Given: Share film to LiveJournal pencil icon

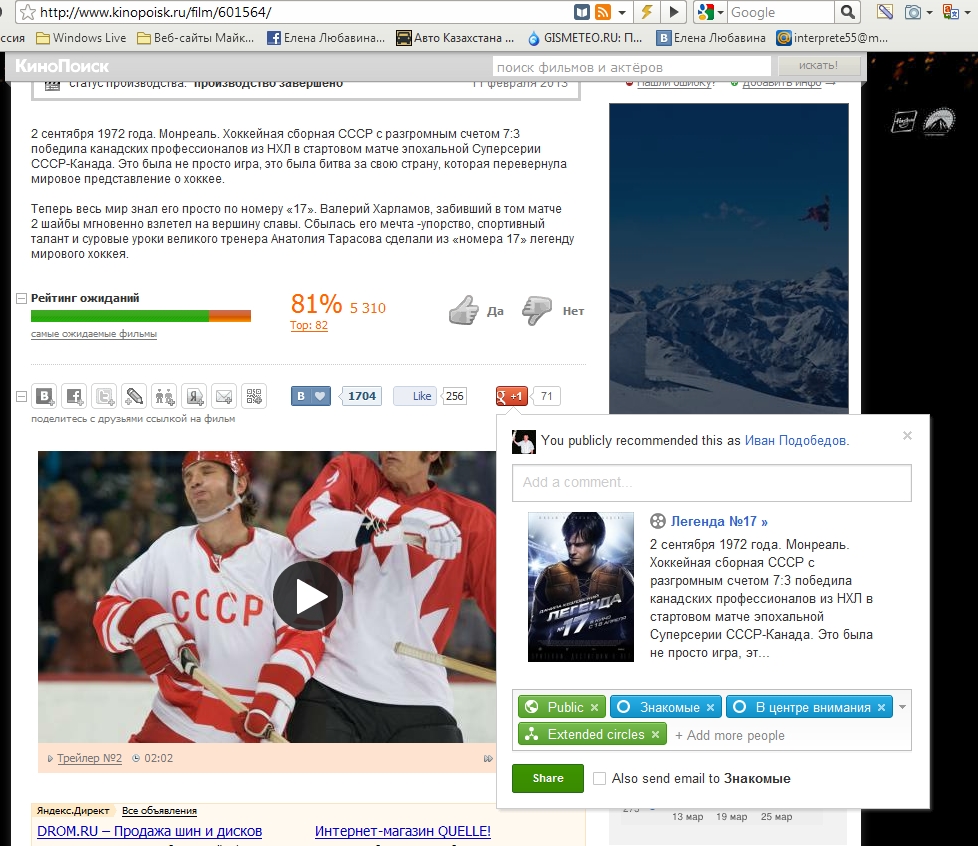Looking at the screenshot, I should (x=134, y=396).
